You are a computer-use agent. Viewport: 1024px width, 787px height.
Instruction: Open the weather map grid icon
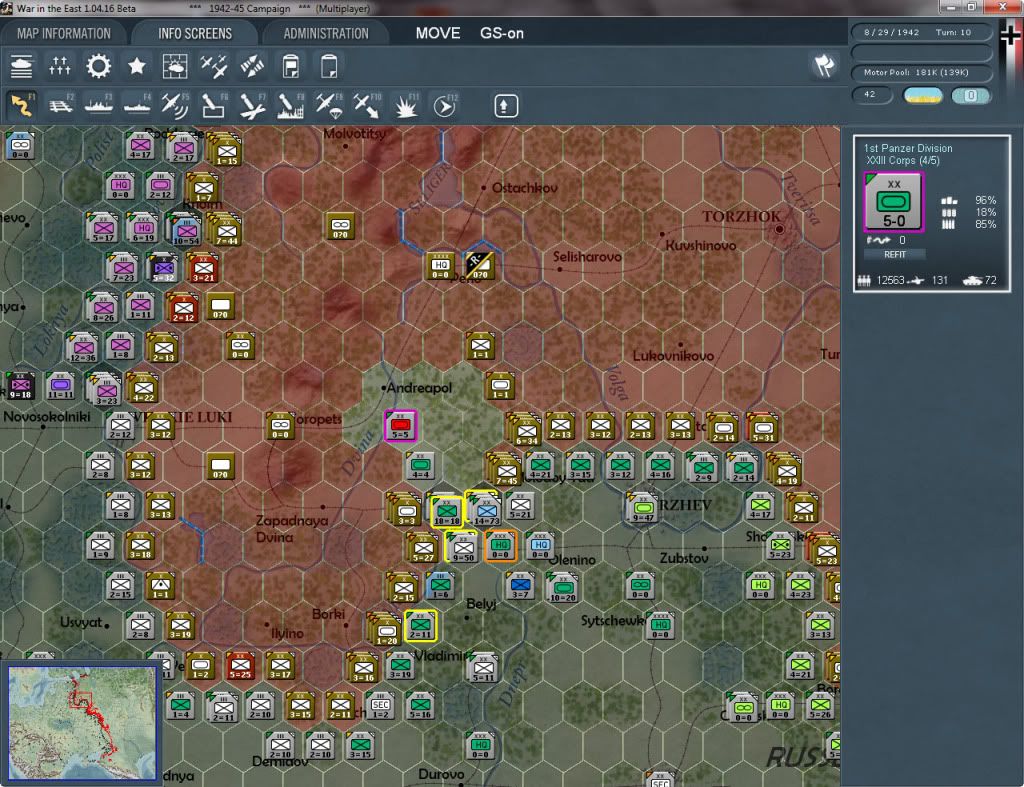coord(175,66)
